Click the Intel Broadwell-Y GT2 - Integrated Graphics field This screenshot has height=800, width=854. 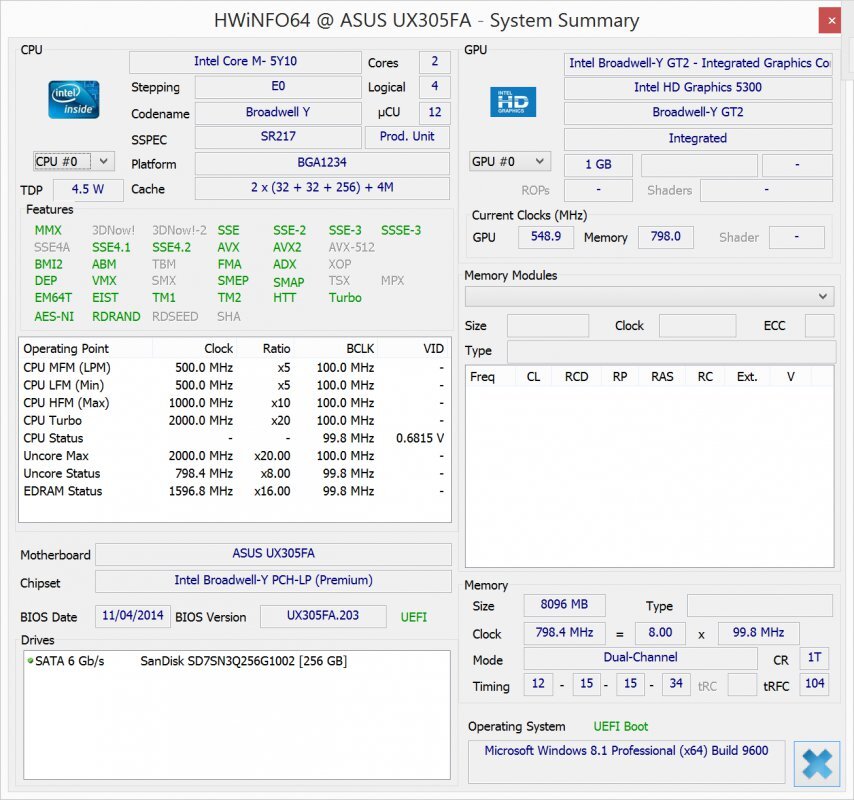tap(698, 63)
